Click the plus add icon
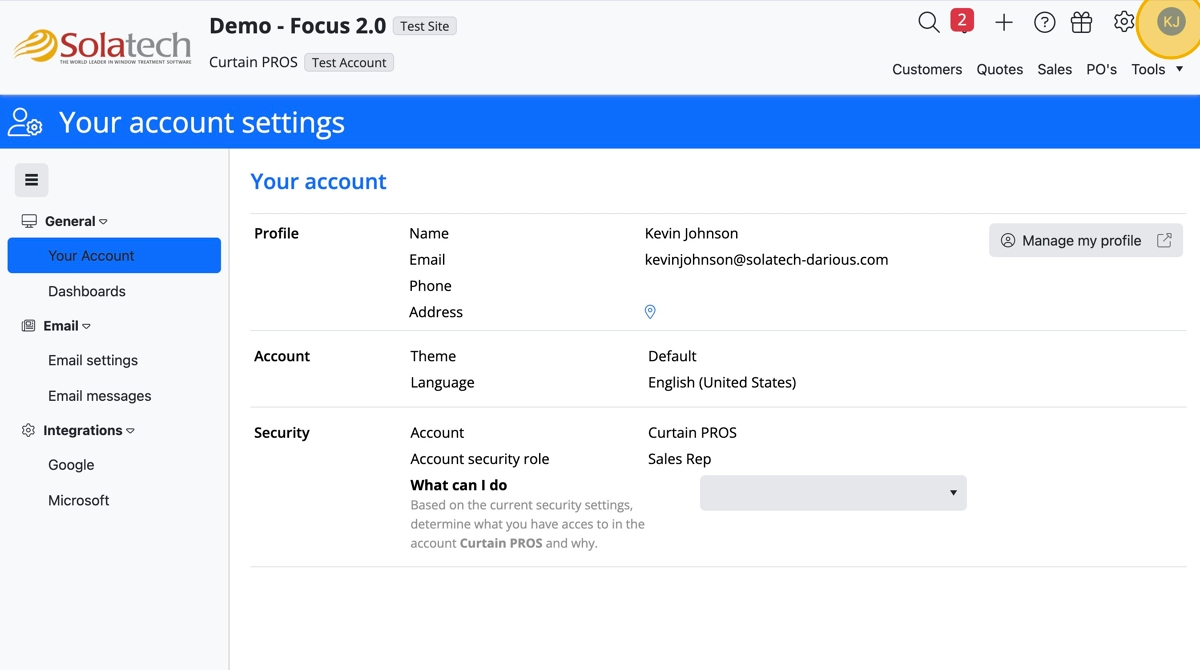The image size is (1200, 670). pyautogui.click(x=1004, y=22)
